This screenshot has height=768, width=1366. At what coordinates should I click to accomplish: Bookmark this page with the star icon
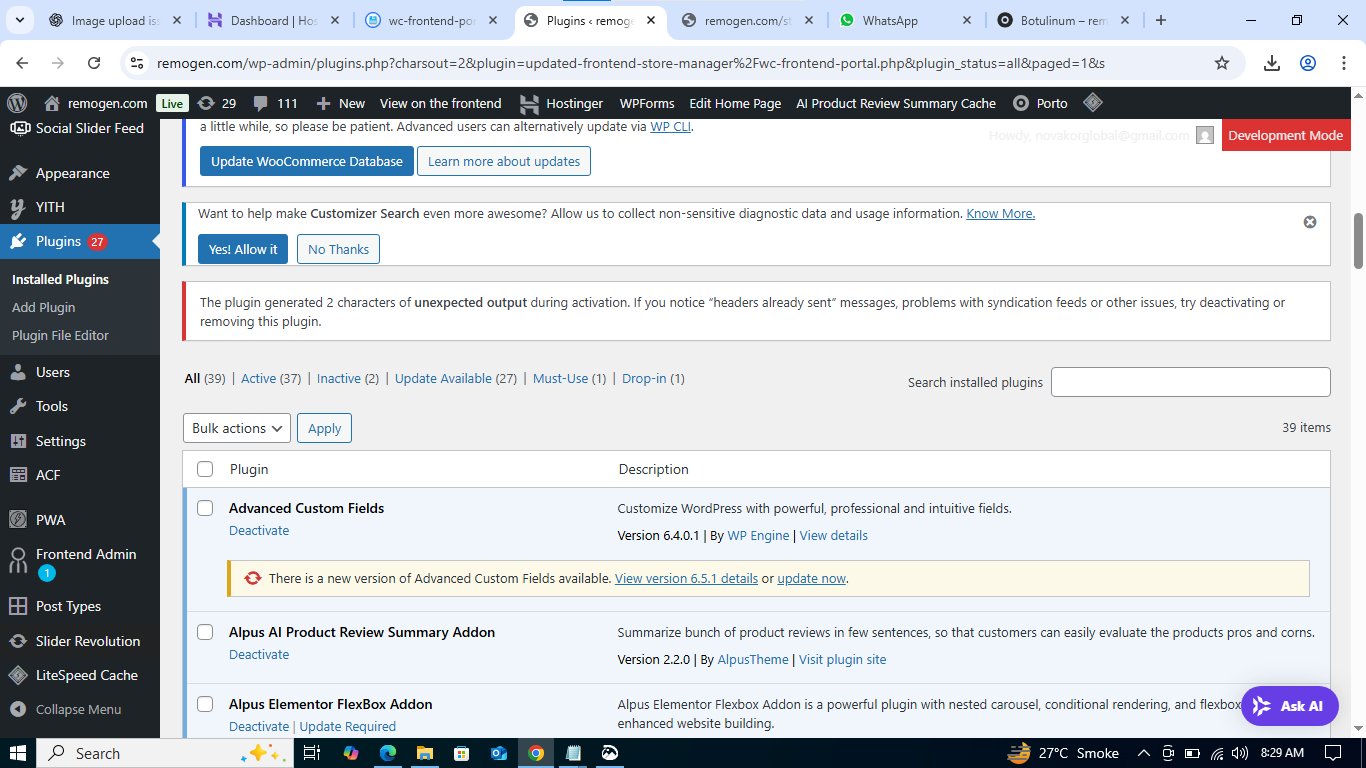[x=1221, y=63]
